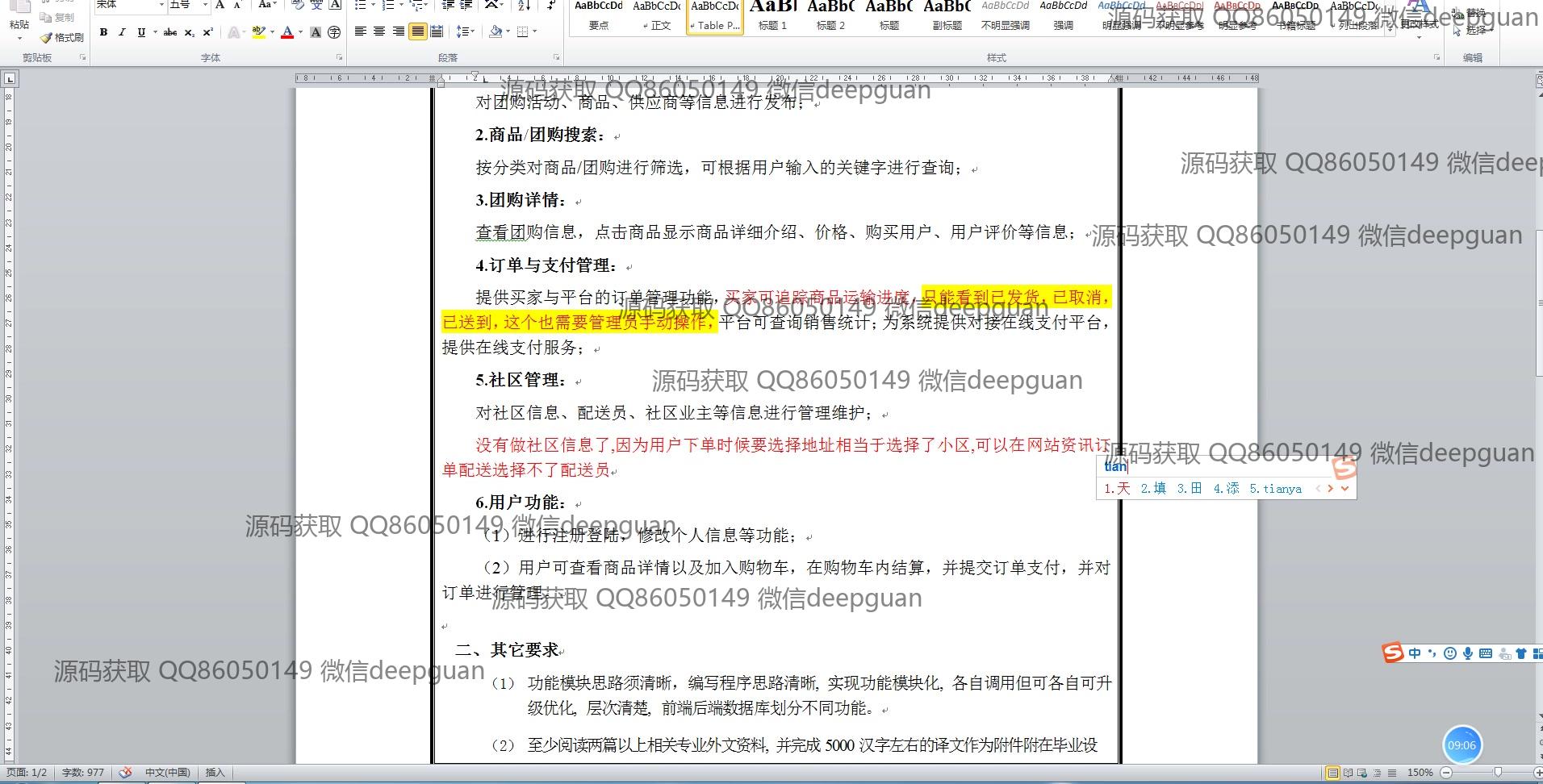Apply the Table P... style
This screenshot has height=784, width=1543.
[714, 16]
